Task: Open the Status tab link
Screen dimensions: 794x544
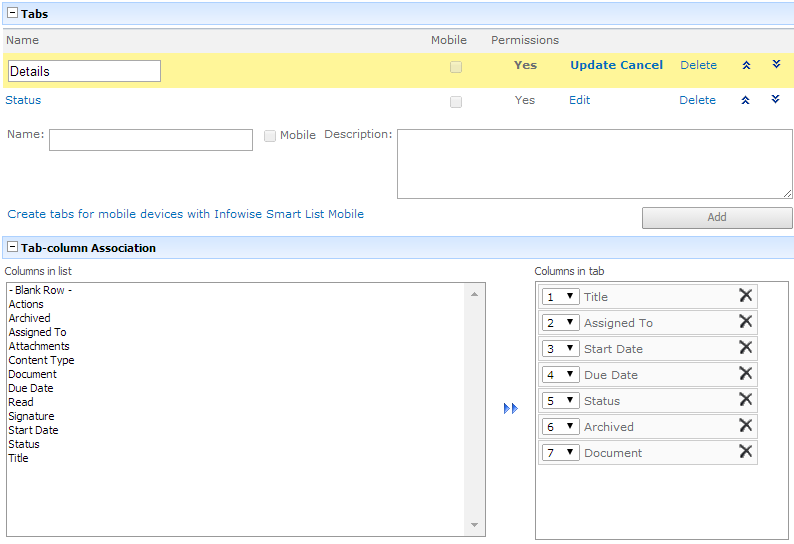Action: [23, 100]
